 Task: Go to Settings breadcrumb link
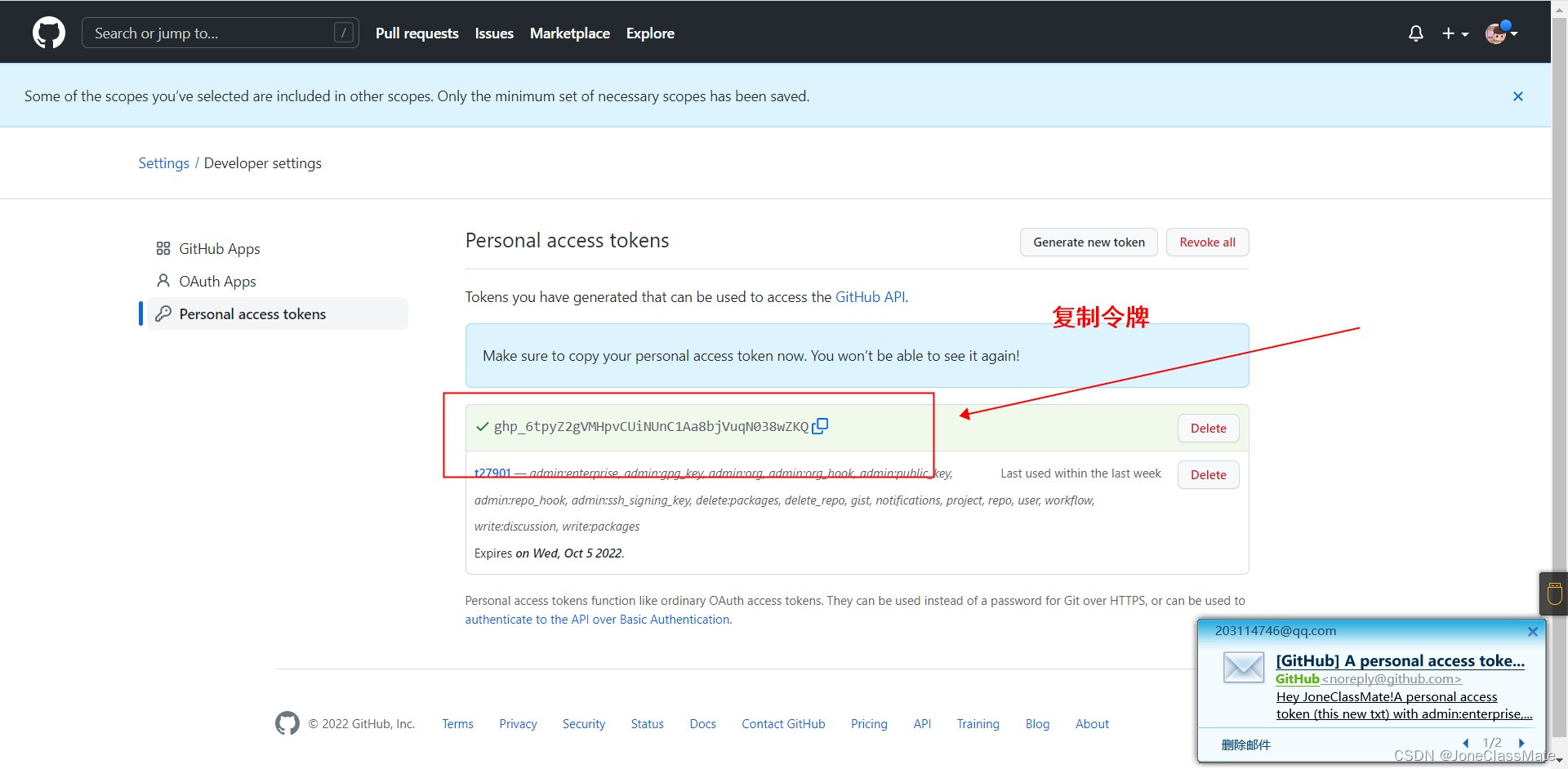(163, 163)
